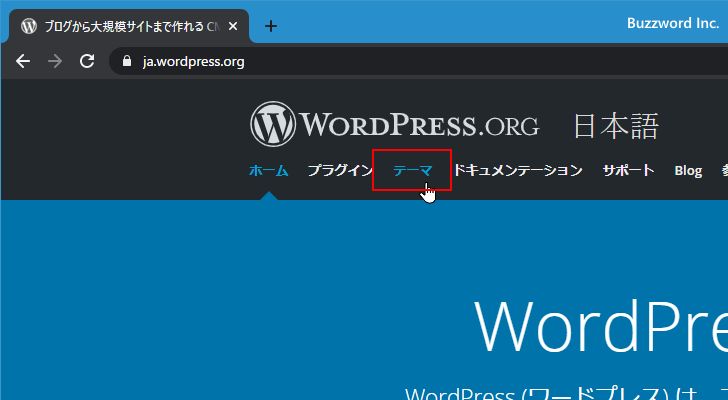
Task: Click the WordPress favicon on the tab
Action: pos(29,26)
